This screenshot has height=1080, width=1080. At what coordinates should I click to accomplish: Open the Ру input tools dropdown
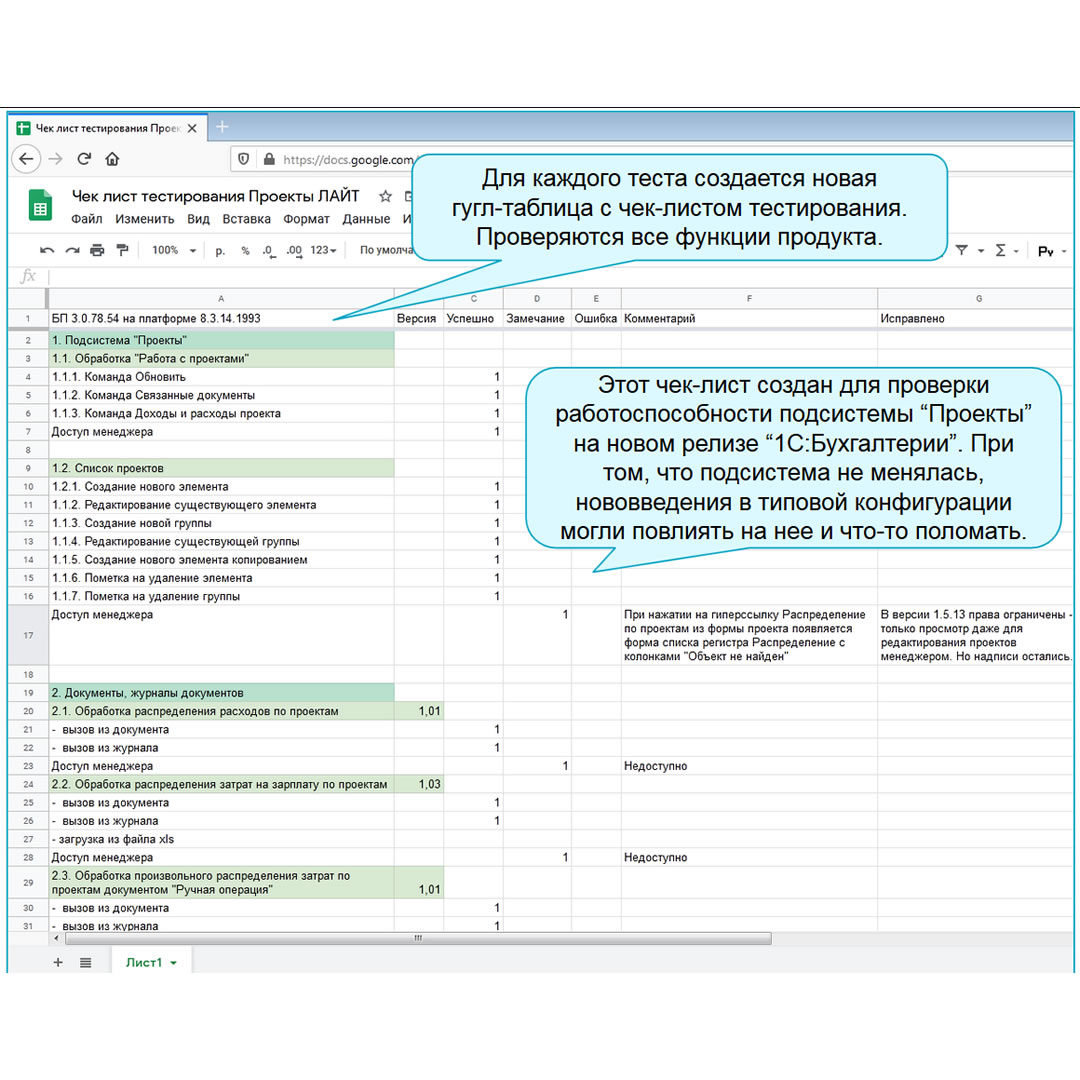pyautogui.click(x=1052, y=251)
